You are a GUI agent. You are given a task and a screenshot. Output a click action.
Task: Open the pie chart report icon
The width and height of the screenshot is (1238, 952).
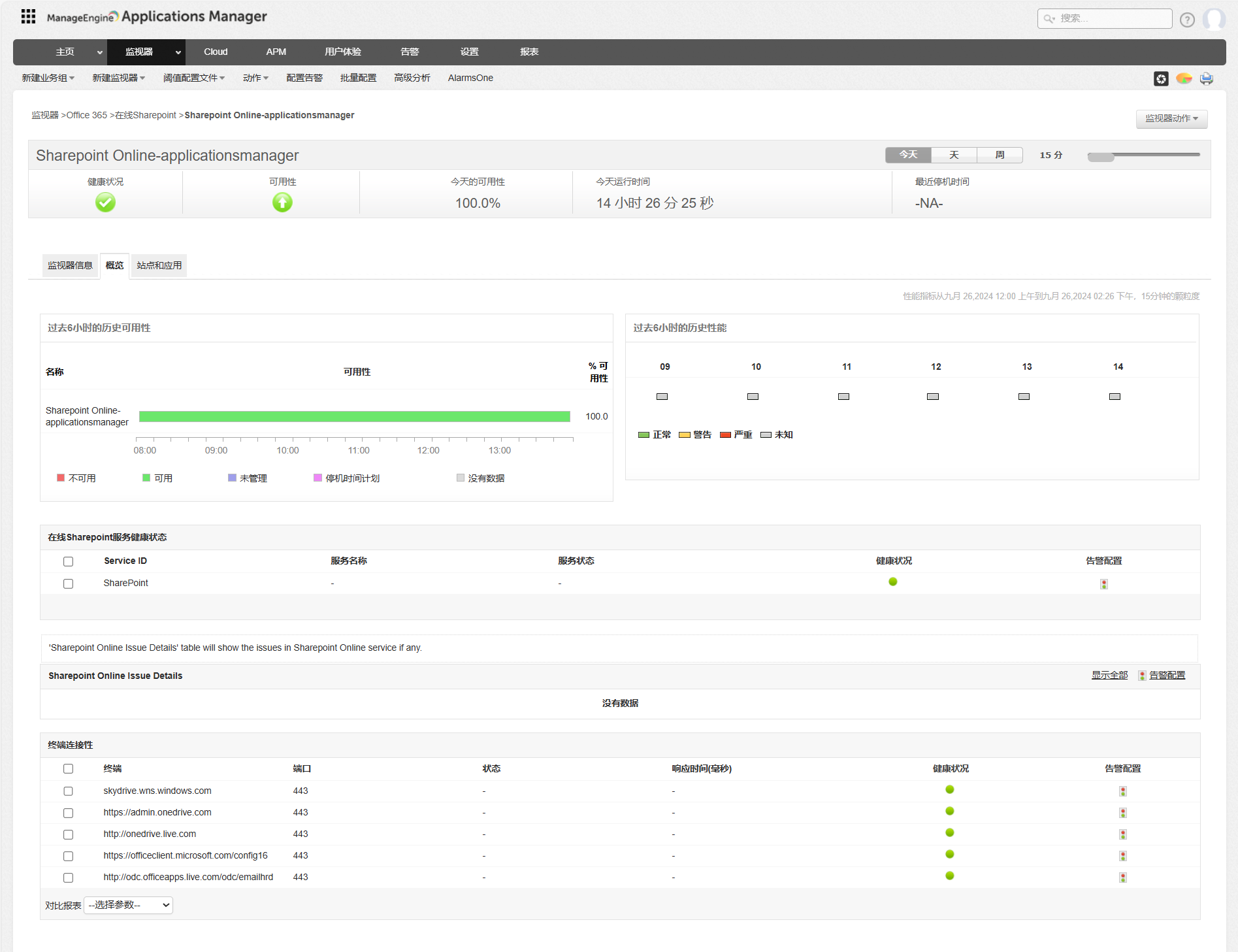pyautogui.click(x=1184, y=78)
